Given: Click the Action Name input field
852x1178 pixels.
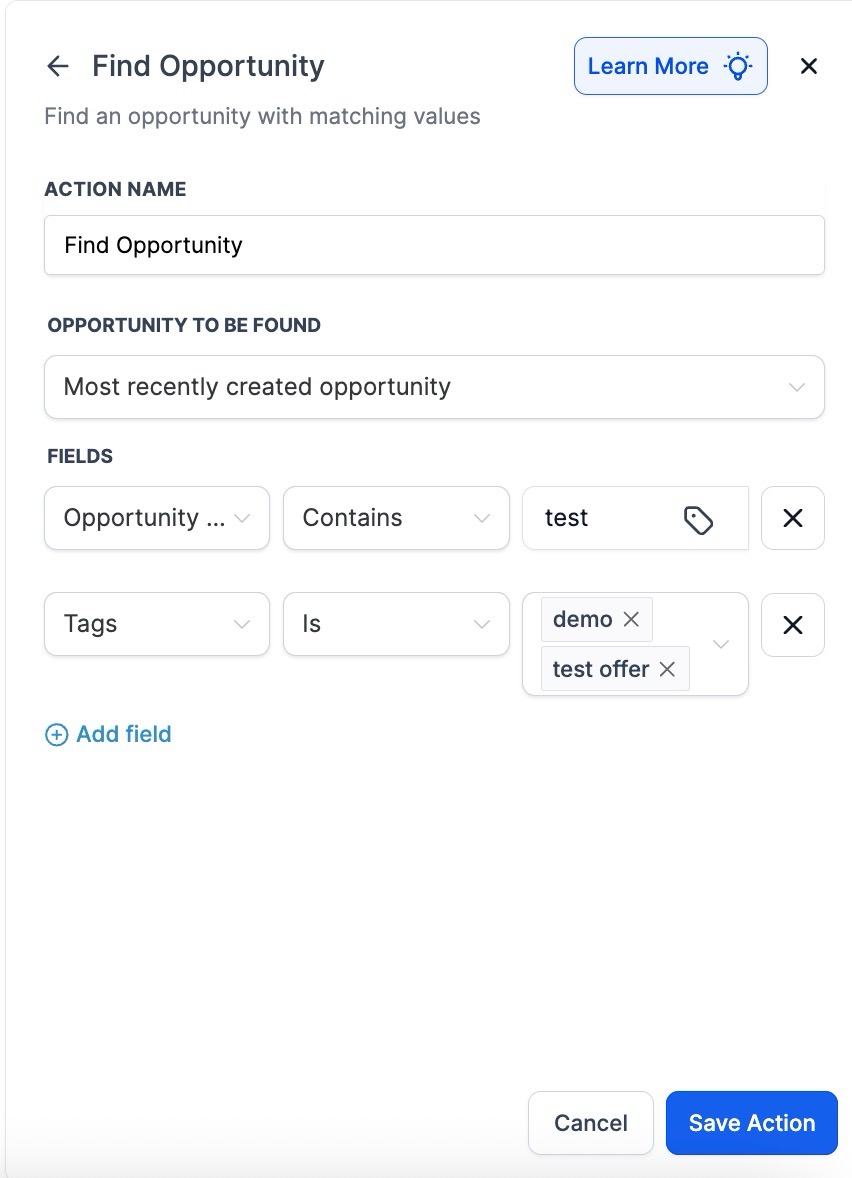Looking at the screenshot, I should [x=434, y=246].
